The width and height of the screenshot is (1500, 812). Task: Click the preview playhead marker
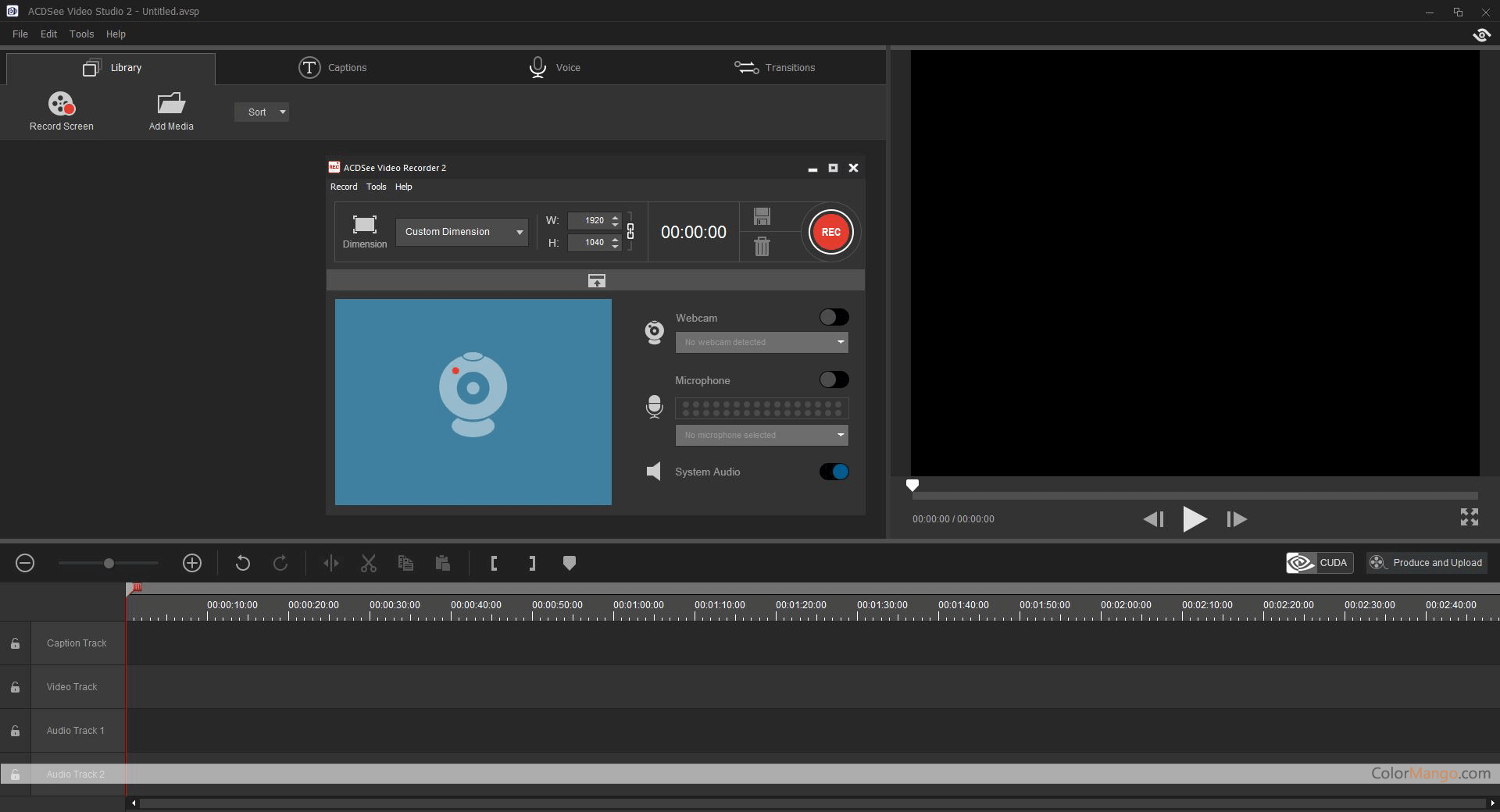coord(912,486)
